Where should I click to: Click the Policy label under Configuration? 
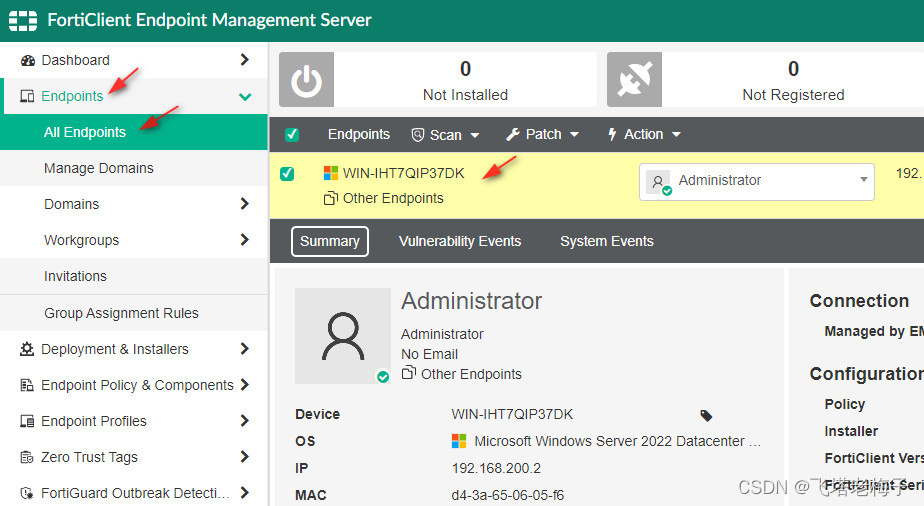coord(844,404)
